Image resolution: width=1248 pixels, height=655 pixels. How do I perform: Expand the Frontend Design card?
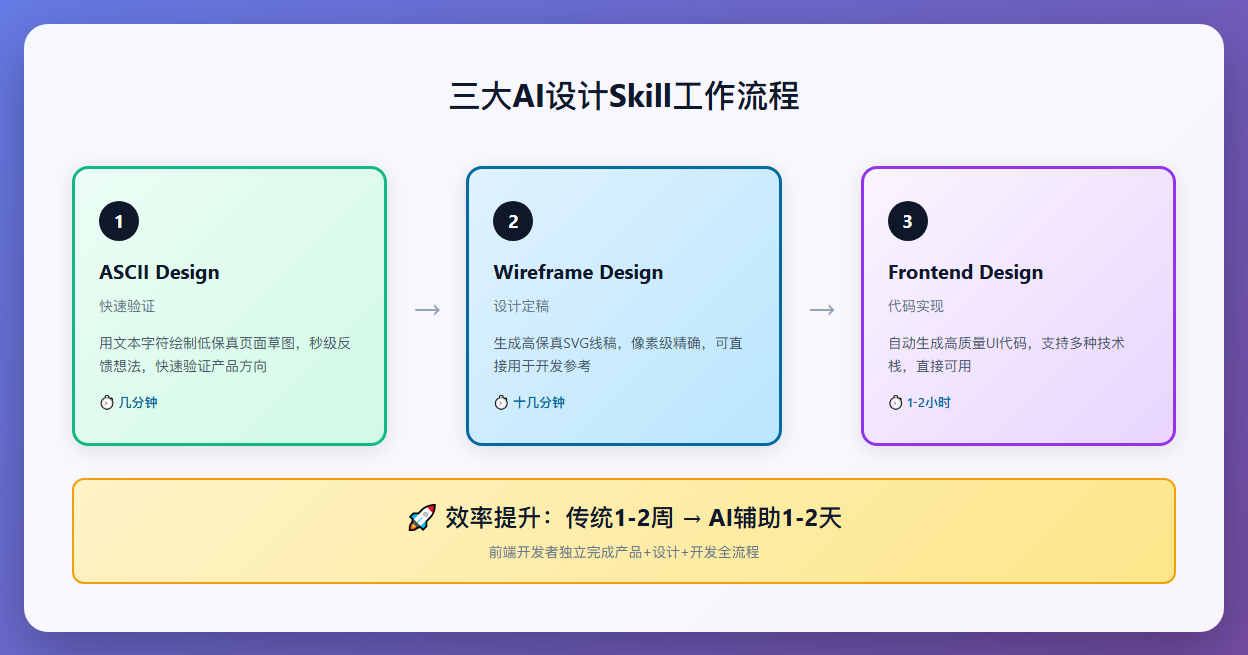point(1017,305)
